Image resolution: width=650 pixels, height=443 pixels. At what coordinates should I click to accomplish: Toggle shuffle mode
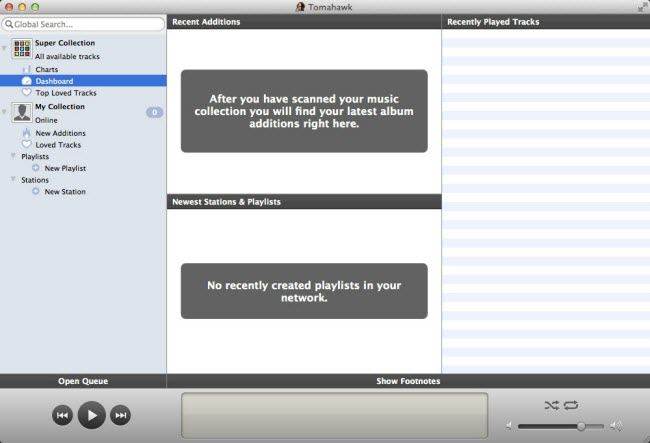tap(552, 405)
